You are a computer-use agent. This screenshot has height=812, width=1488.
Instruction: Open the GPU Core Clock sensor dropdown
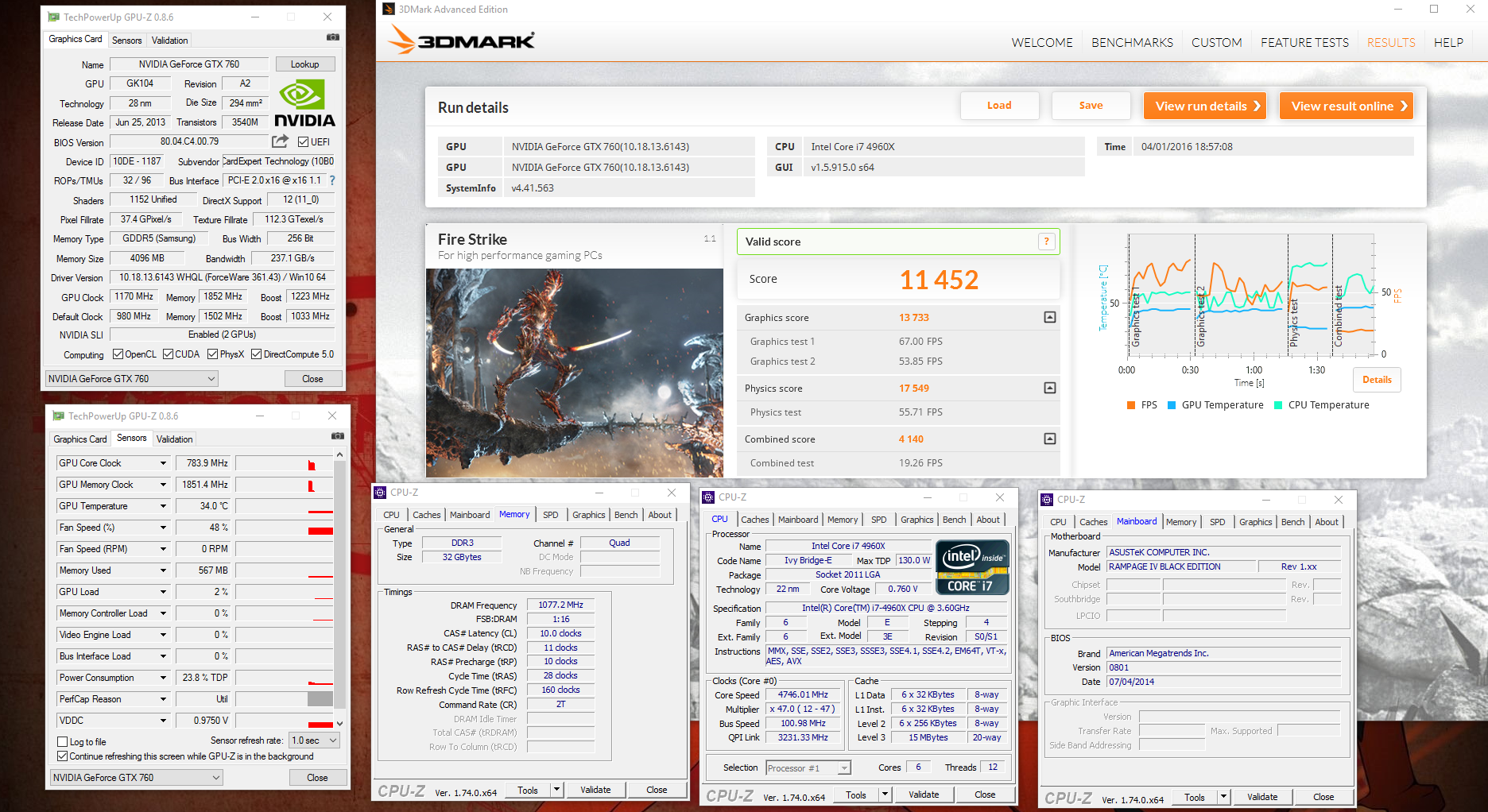pyautogui.click(x=163, y=463)
